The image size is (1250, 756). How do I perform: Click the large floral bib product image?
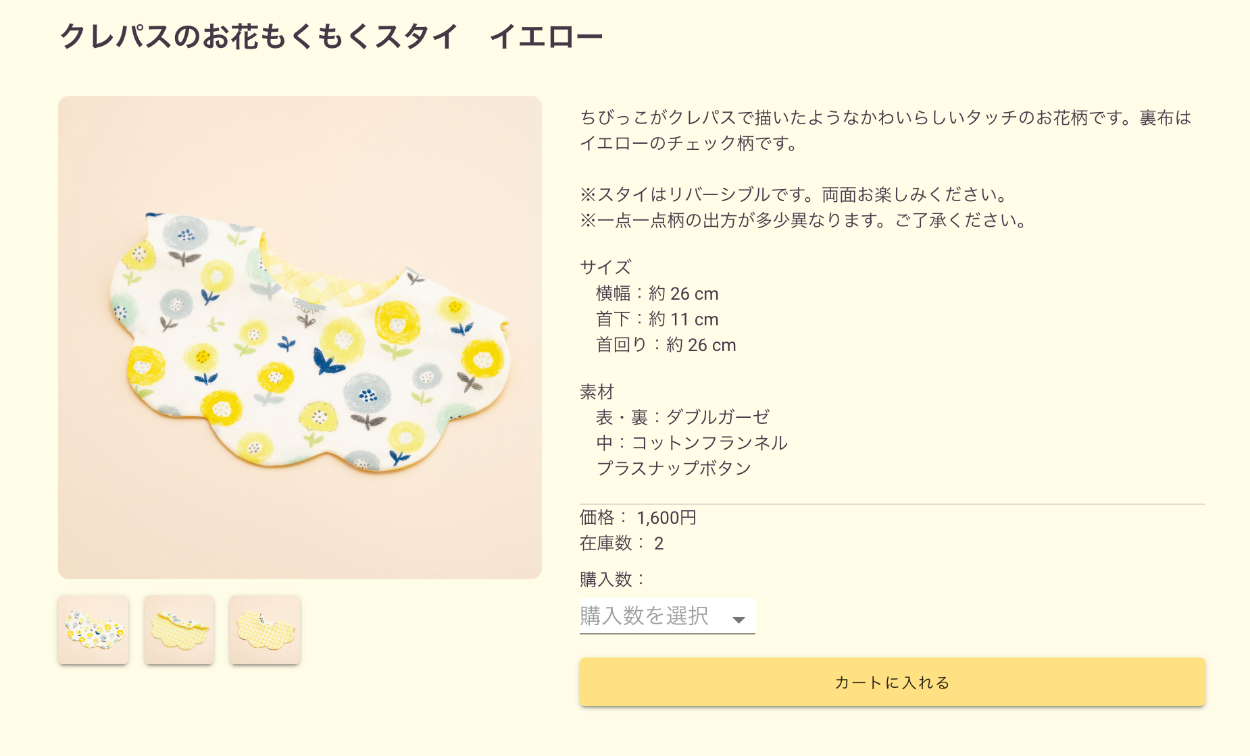[x=300, y=337]
